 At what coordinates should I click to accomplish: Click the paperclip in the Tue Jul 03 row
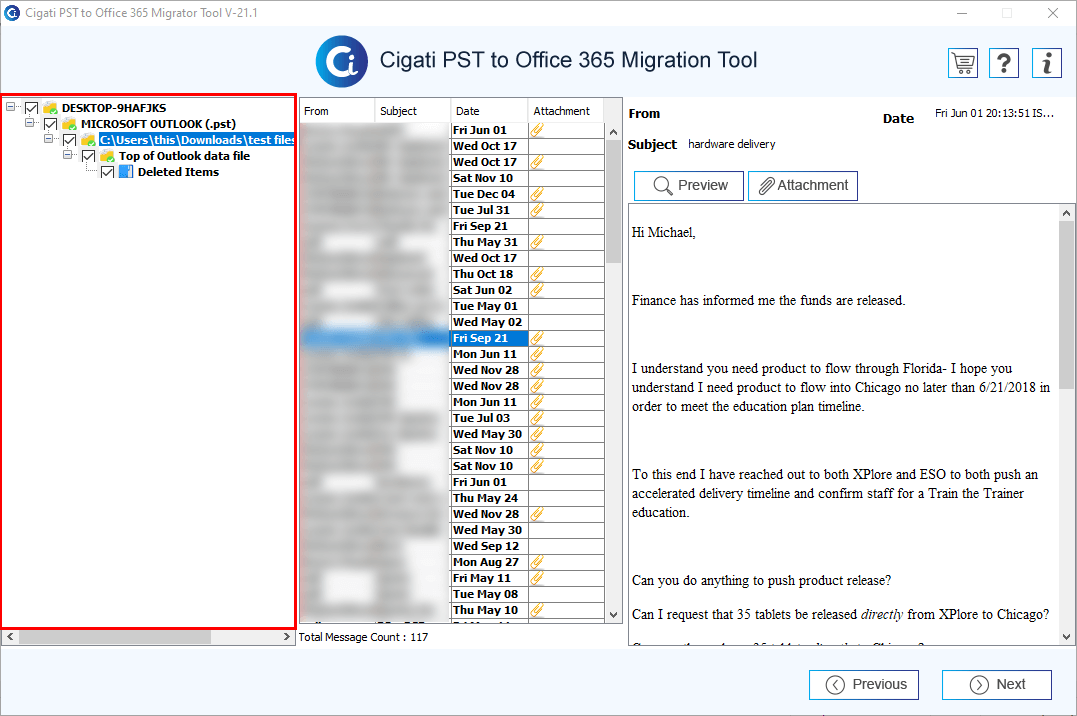(537, 418)
